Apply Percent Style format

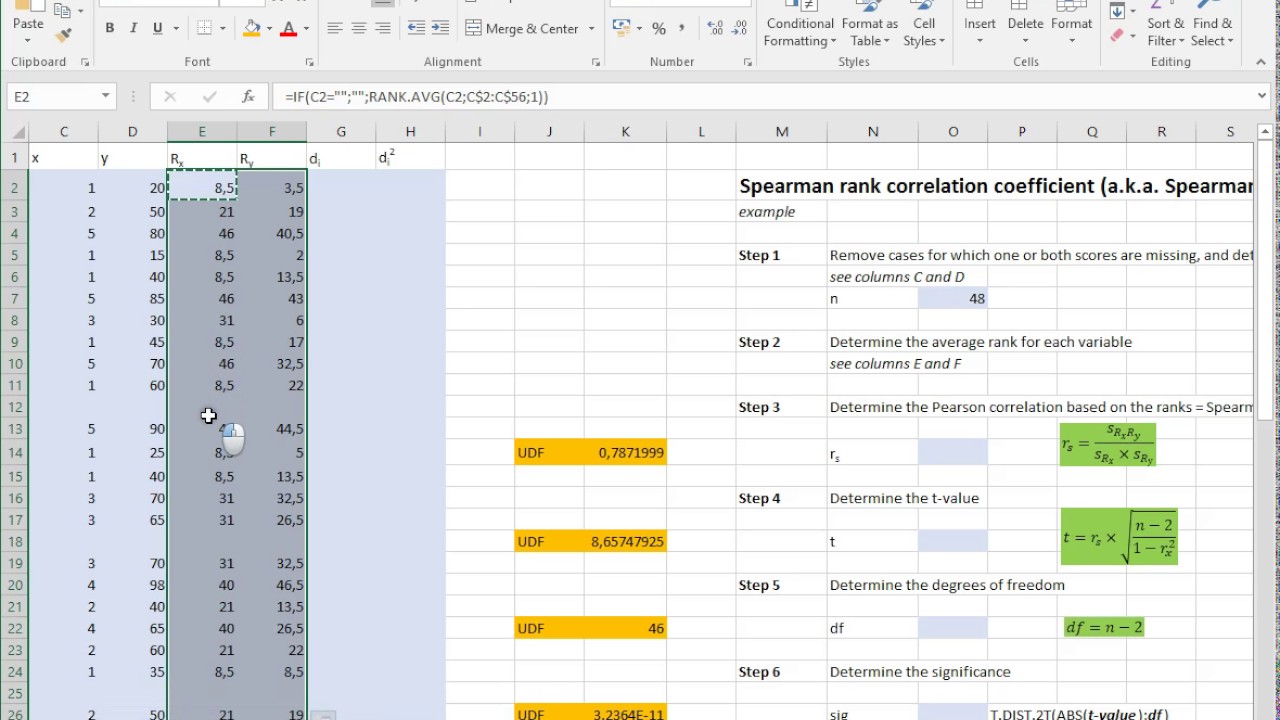[x=659, y=29]
